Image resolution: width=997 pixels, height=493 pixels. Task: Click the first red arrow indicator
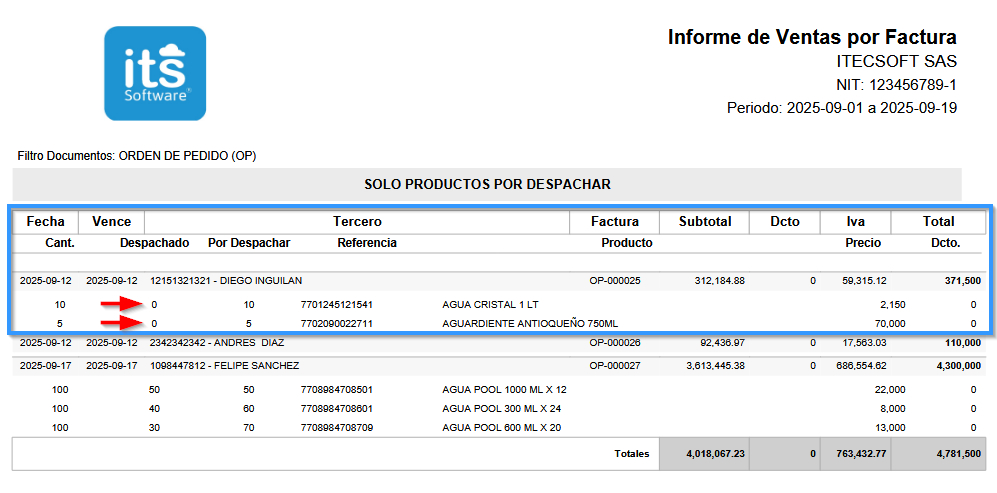click(121, 303)
